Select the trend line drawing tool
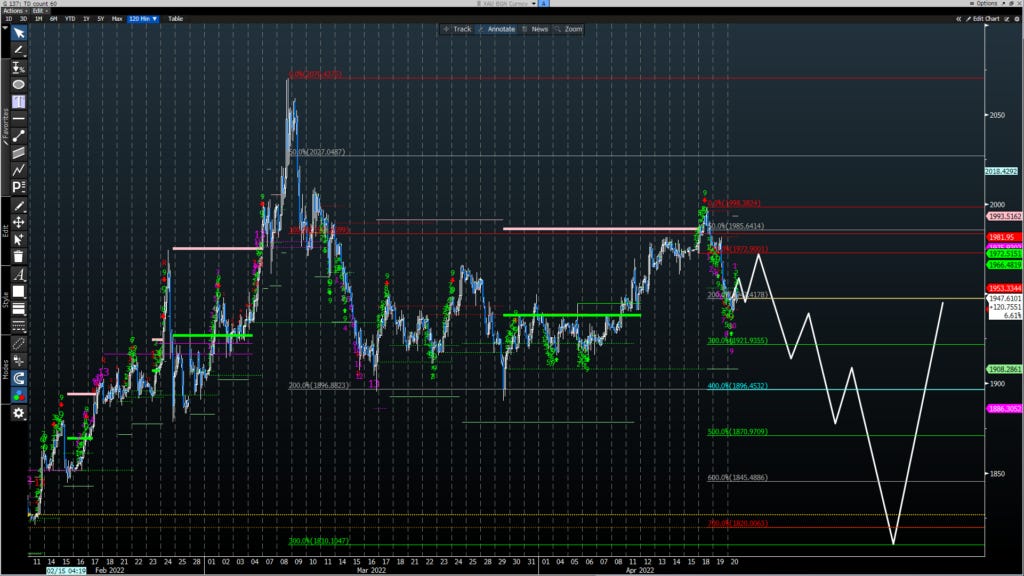Image resolution: width=1024 pixels, height=576 pixels. tap(19, 50)
